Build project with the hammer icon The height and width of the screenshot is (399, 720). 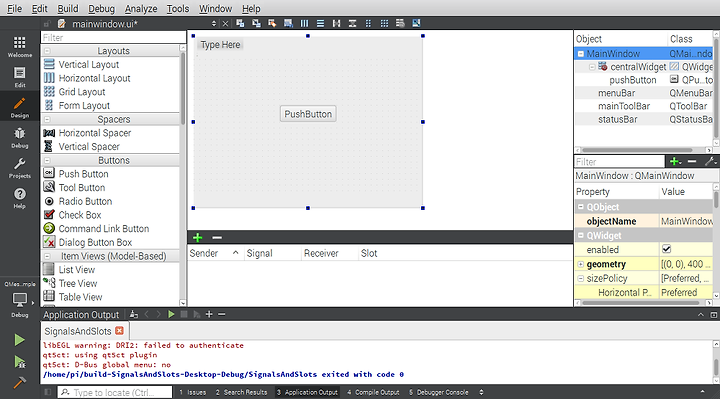pos(19,382)
